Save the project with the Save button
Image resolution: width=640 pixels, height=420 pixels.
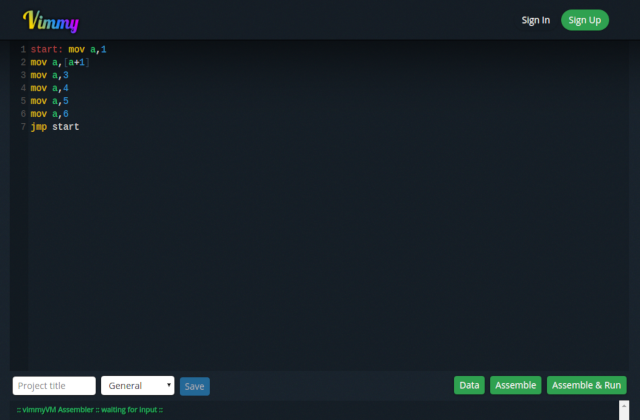(x=195, y=386)
